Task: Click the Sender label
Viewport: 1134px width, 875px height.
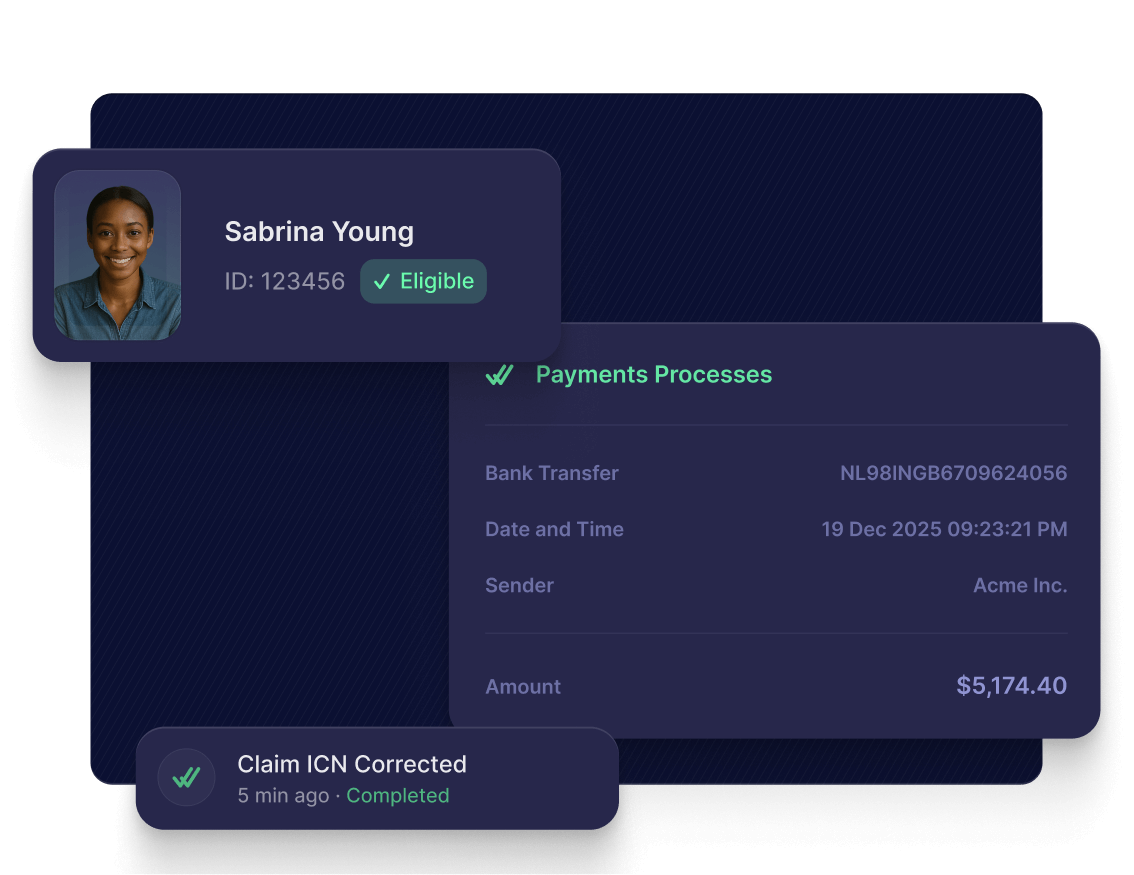Action: (x=519, y=585)
